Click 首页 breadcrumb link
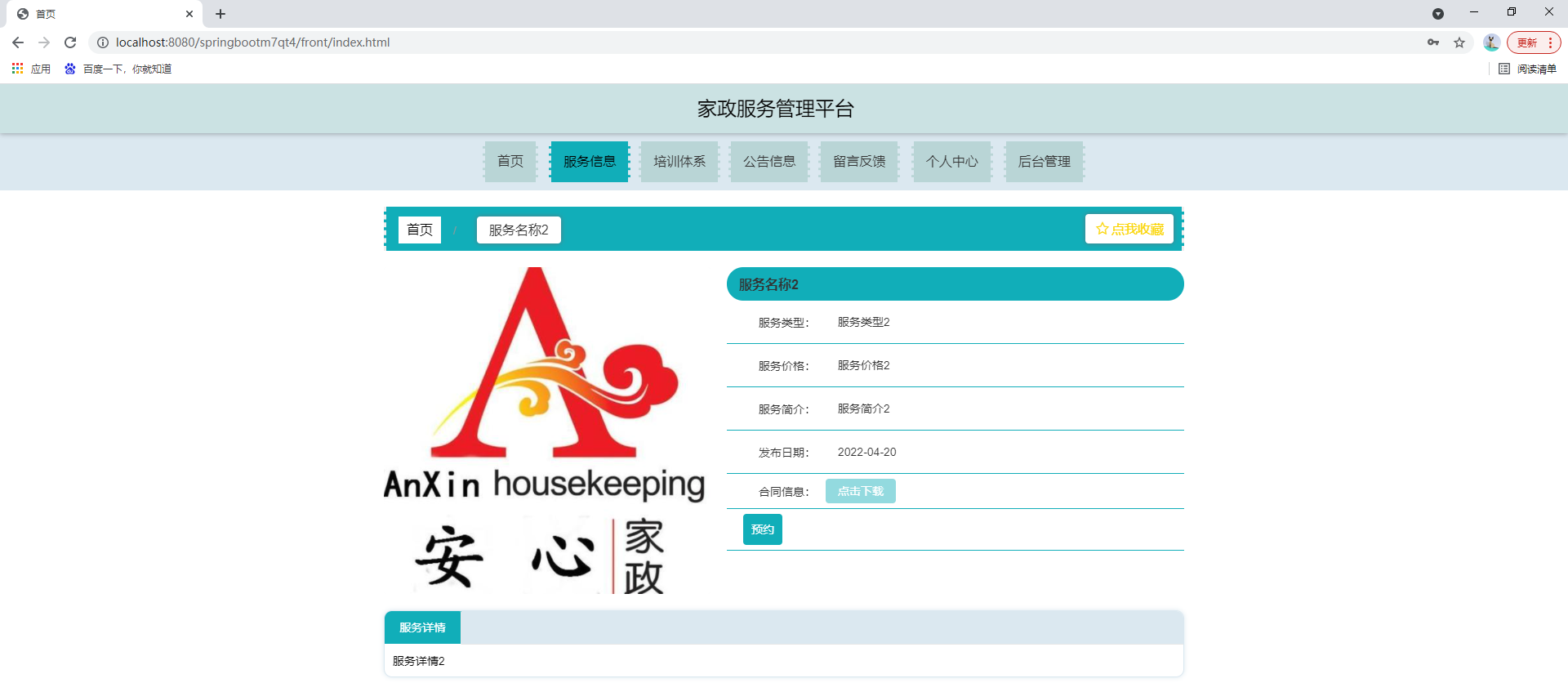 [420, 230]
